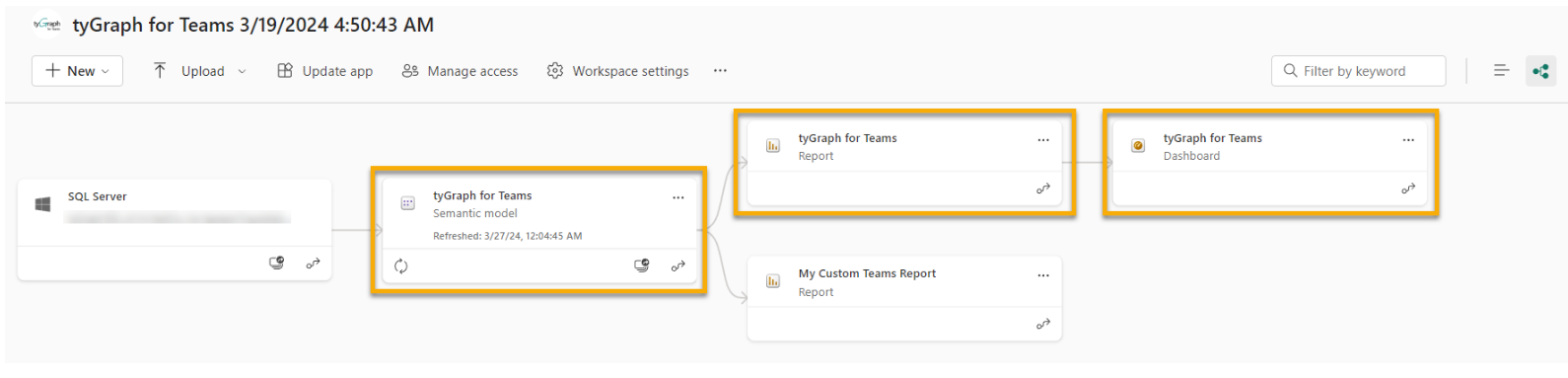Open impact analysis on semantic model card

642,265
